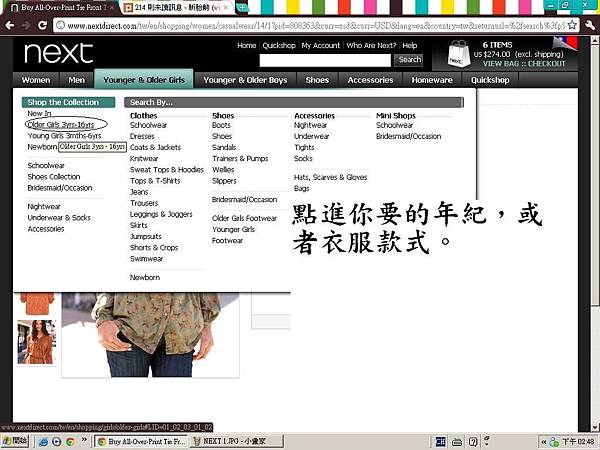
Task: Open Dresses under Clothes
Action: (x=142, y=136)
